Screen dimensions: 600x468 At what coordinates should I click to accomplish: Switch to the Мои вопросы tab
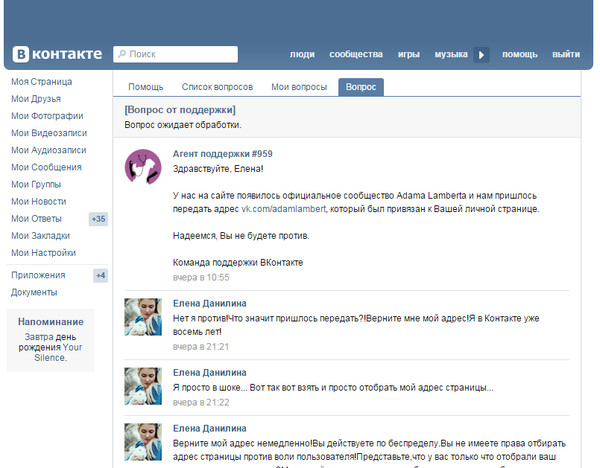tap(299, 87)
